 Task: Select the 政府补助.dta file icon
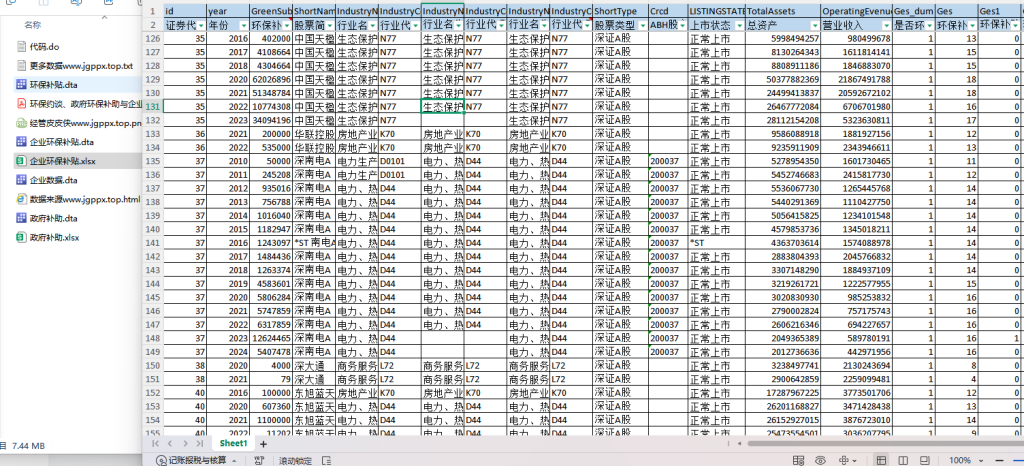coord(22,218)
